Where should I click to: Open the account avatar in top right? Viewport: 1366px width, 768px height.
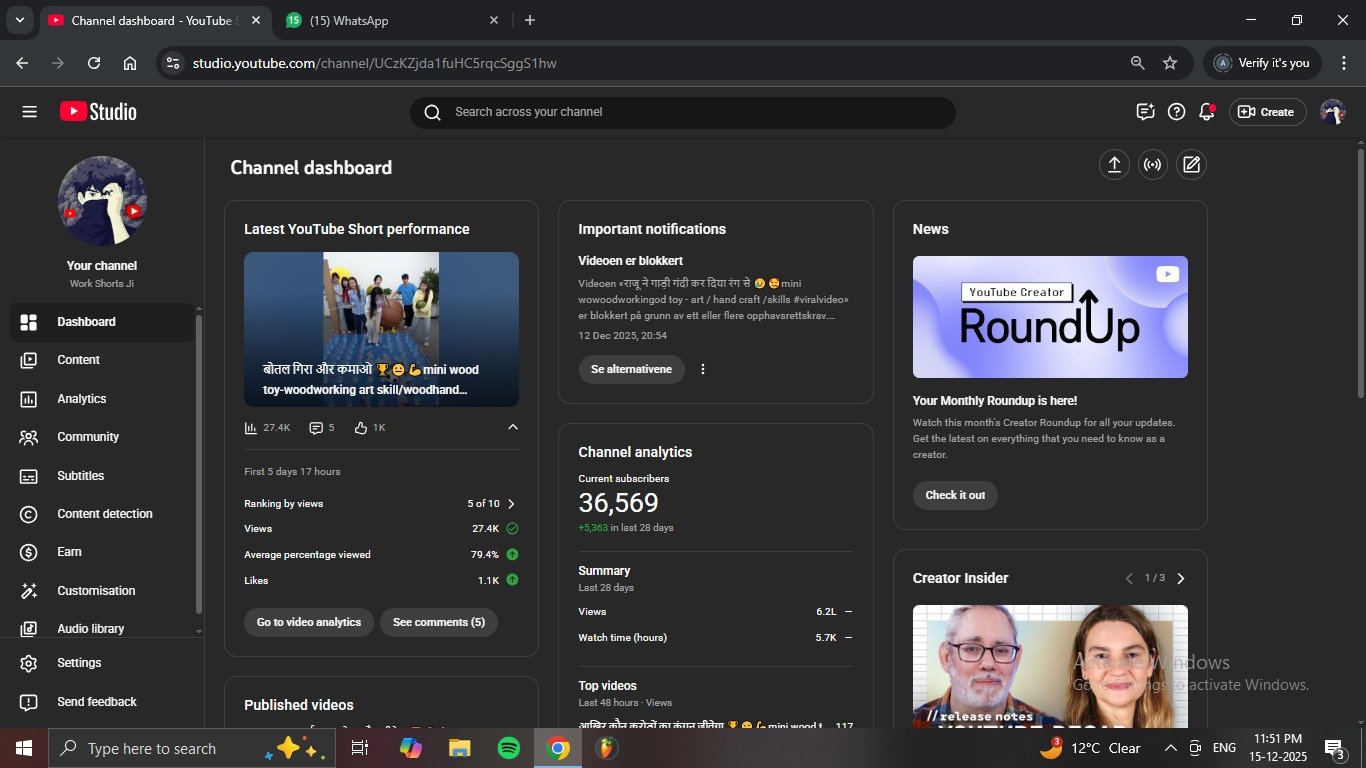coord(1332,112)
